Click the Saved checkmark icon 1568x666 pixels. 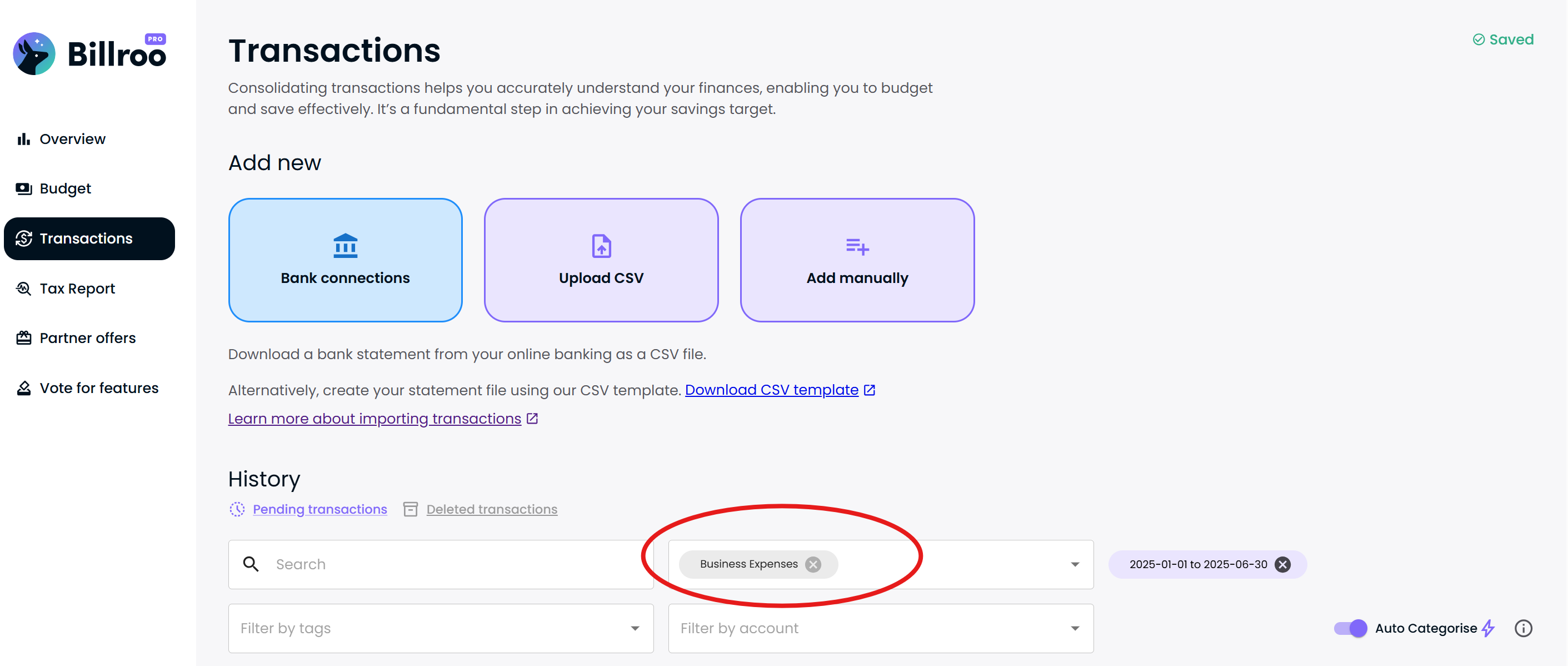click(1479, 39)
